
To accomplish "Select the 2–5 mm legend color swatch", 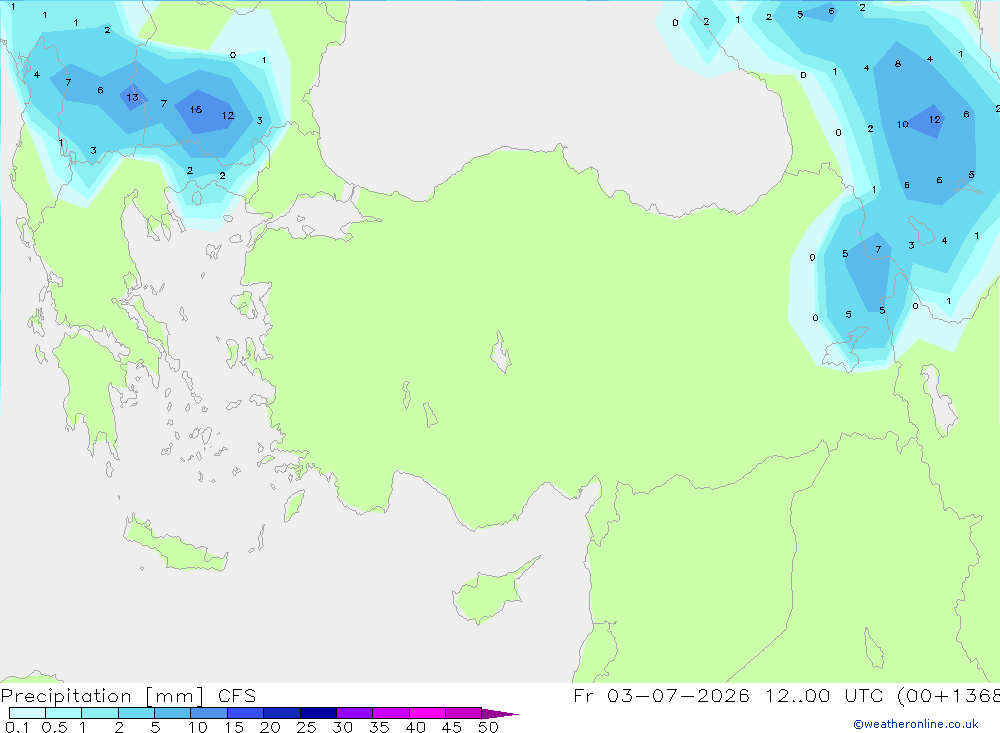I will 136,713.
